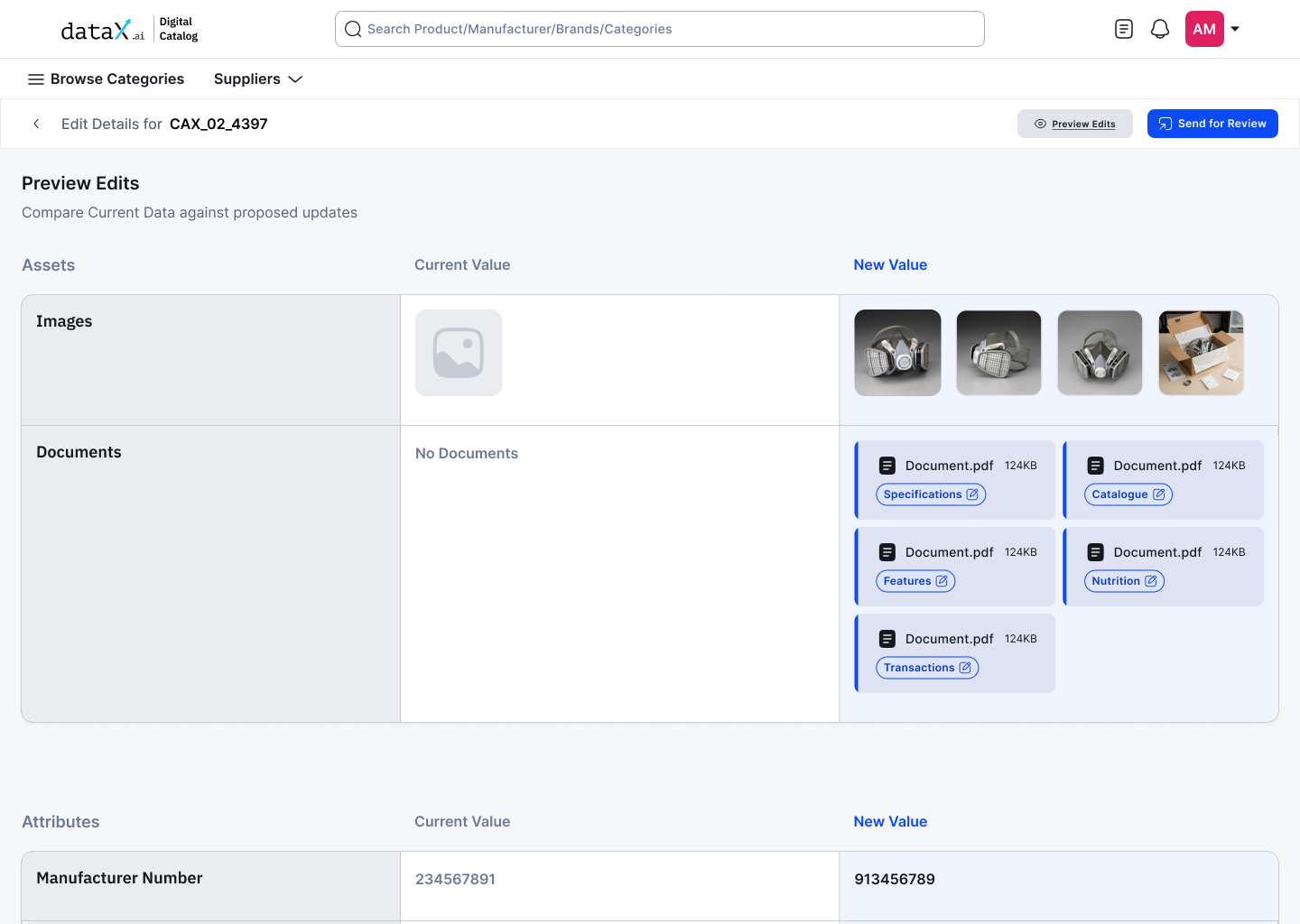Image resolution: width=1300 pixels, height=924 pixels.
Task: Edit the Specifications document tag
Action: [931, 494]
